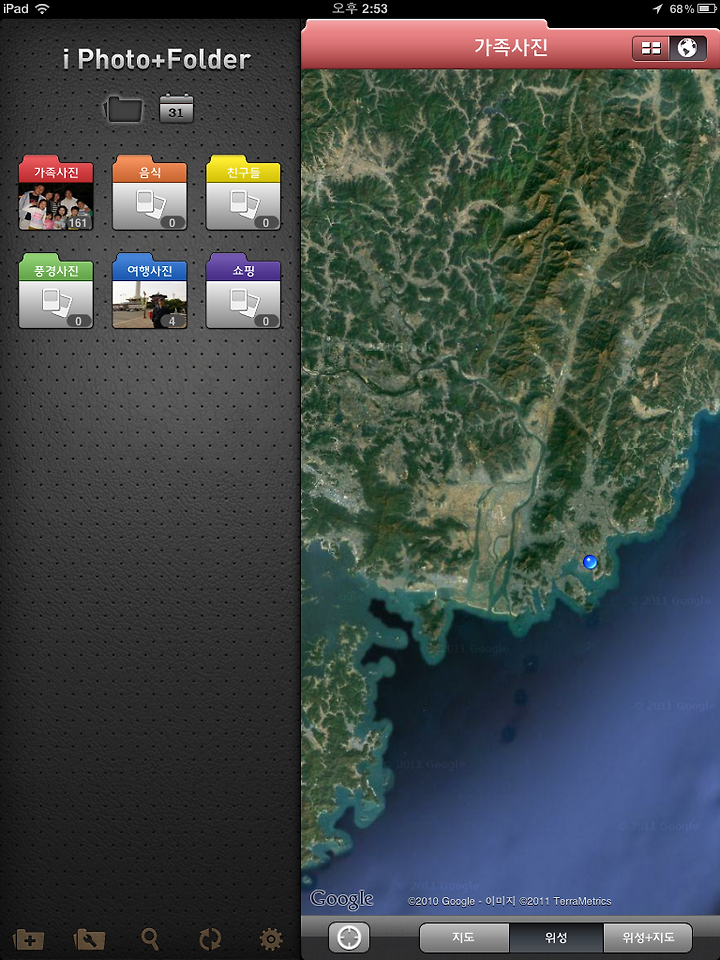Select the 위성 satellite mode

(x=556, y=937)
